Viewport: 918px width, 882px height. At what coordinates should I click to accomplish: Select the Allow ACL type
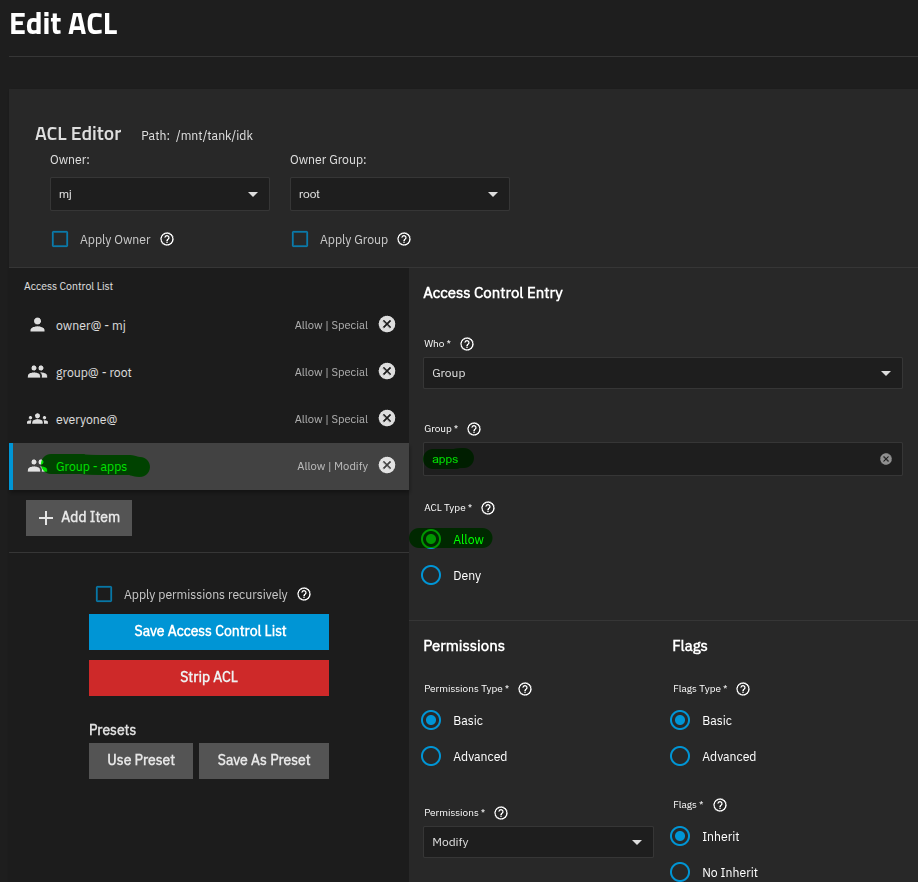click(x=431, y=539)
